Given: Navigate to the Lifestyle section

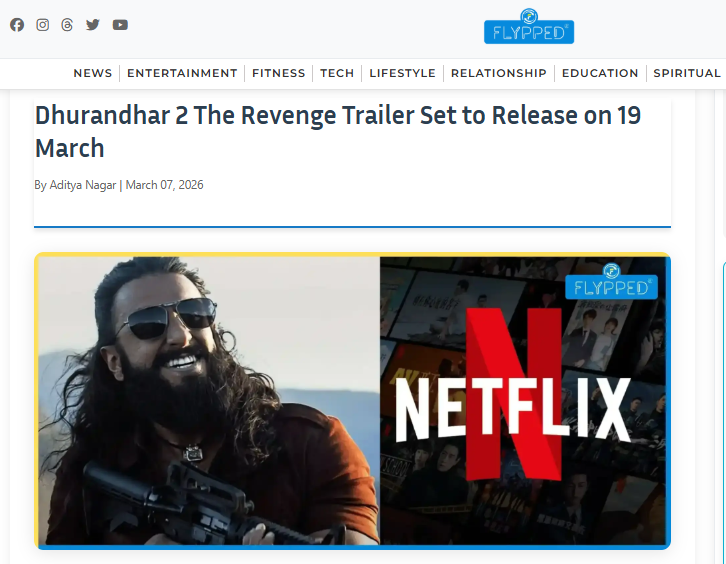Looking at the screenshot, I should click(402, 73).
